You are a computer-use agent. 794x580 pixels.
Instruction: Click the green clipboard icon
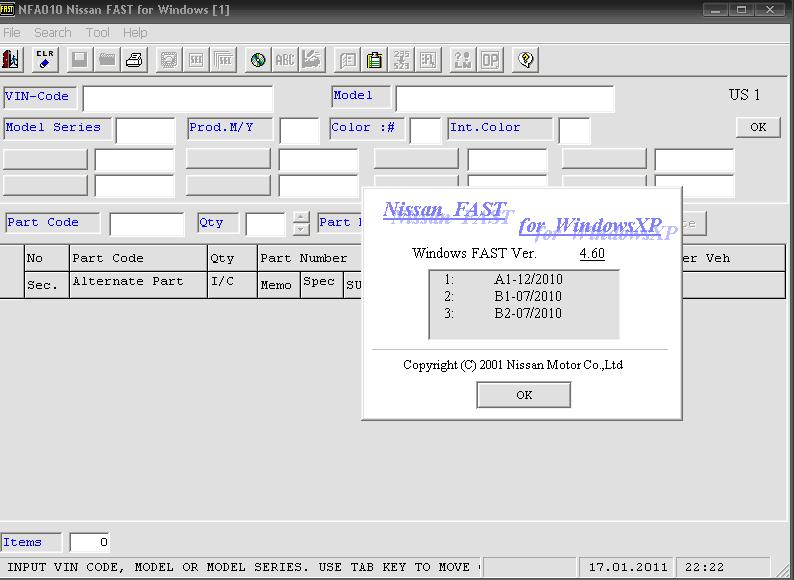pyautogui.click(x=374, y=60)
